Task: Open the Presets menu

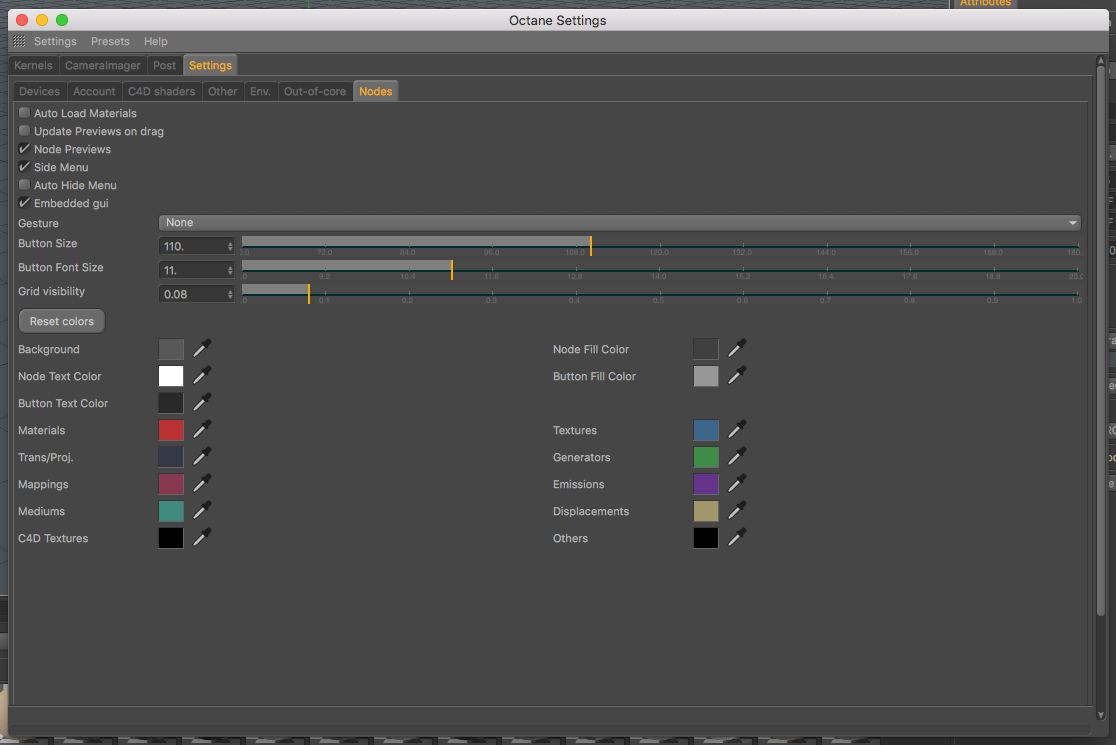Action: point(110,41)
